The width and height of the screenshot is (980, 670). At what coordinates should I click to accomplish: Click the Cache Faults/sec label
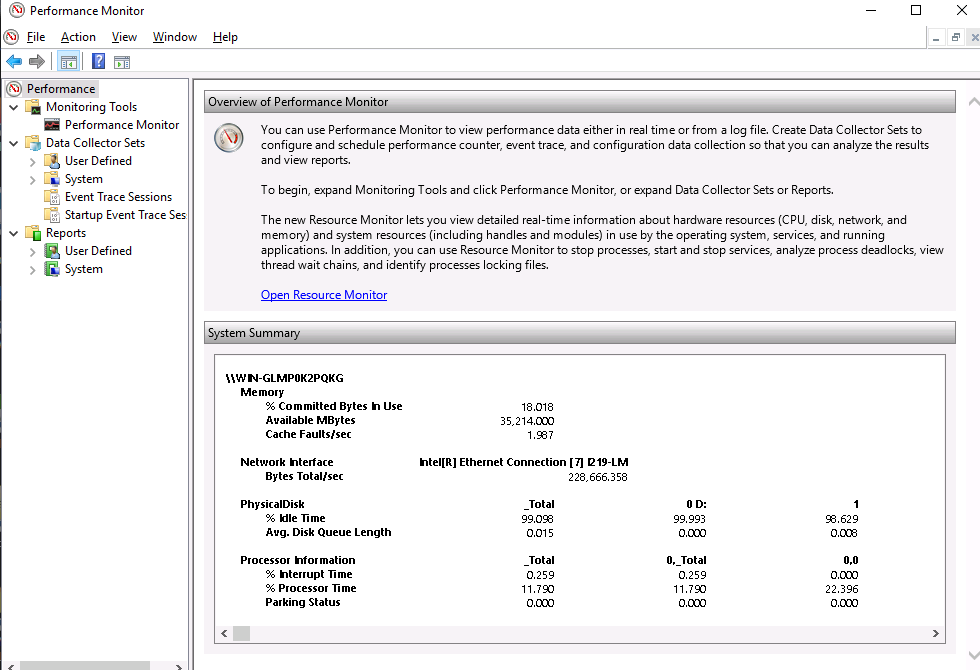point(308,434)
